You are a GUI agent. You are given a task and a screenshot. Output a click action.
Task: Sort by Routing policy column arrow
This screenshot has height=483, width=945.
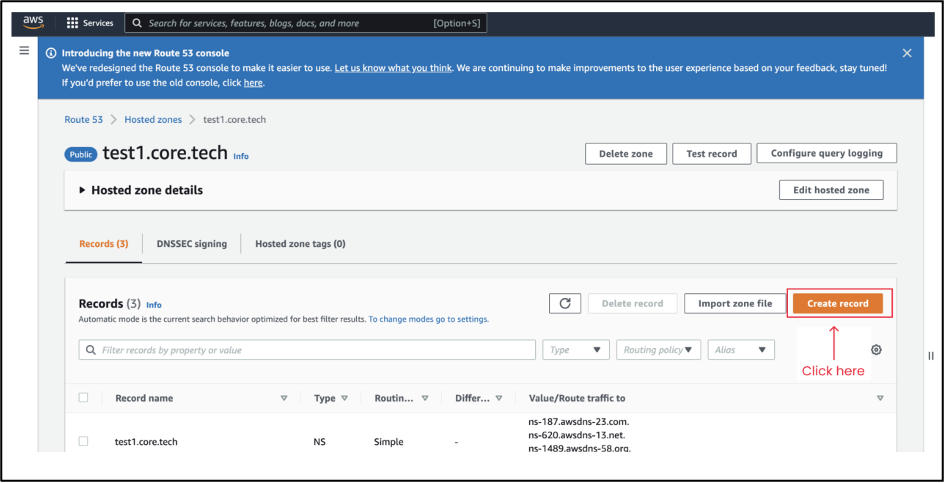[425, 398]
